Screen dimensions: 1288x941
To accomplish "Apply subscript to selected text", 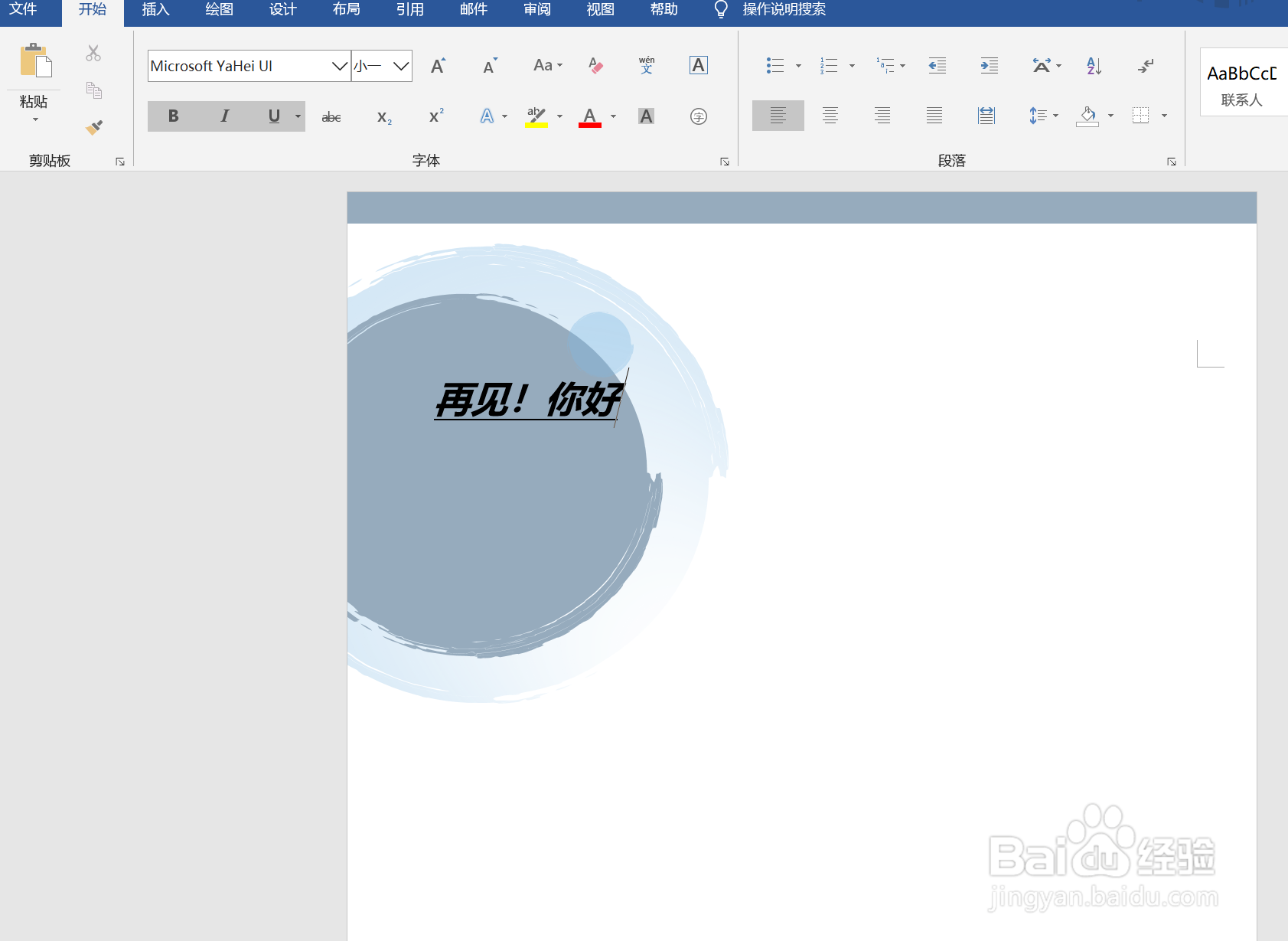I will coord(384,116).
